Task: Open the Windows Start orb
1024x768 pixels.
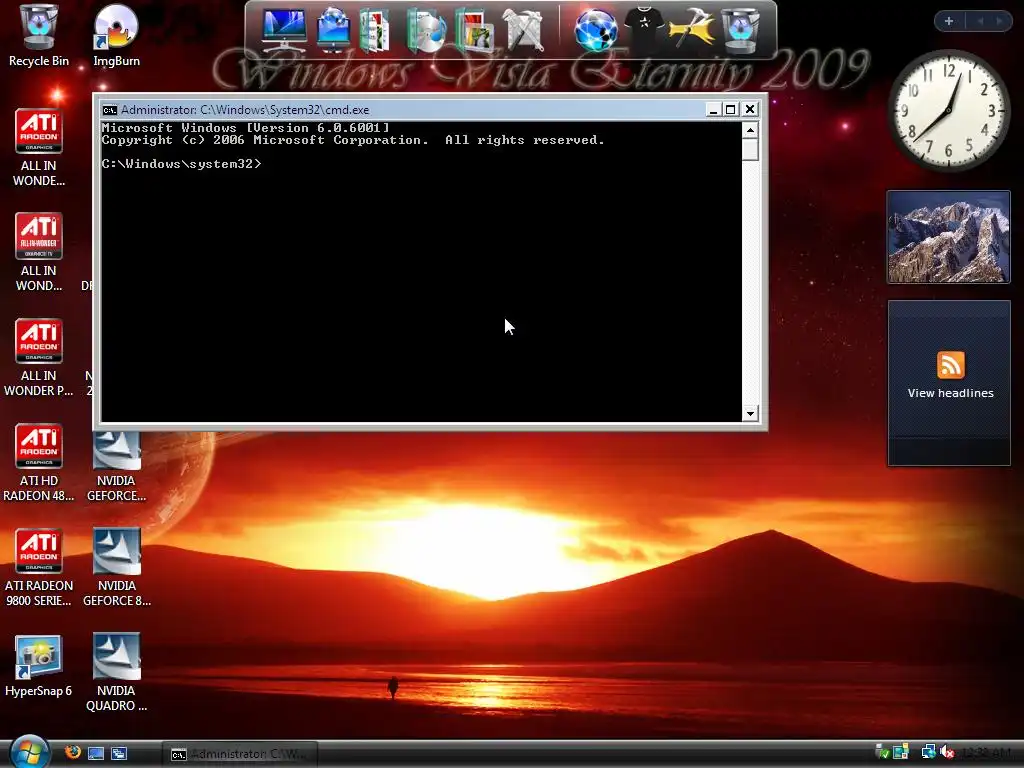Action: click(x=29, y=751)
